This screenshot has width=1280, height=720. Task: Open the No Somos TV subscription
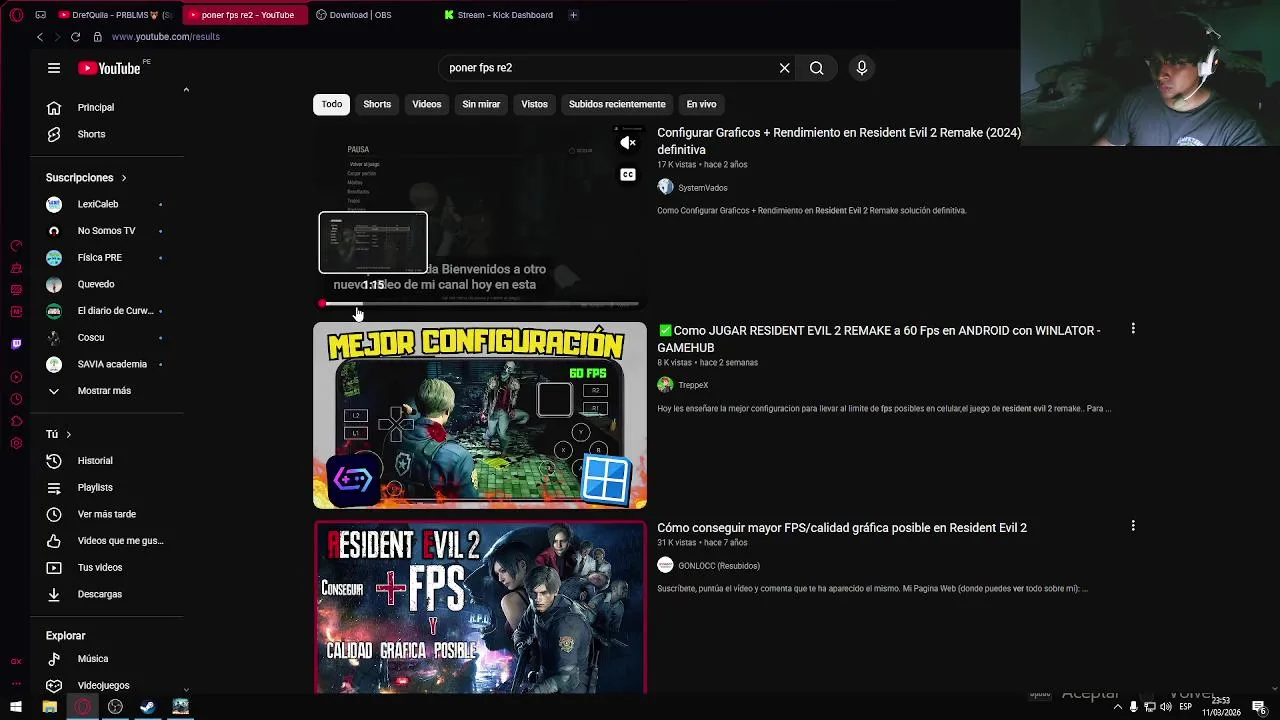[x=107, y=231]
